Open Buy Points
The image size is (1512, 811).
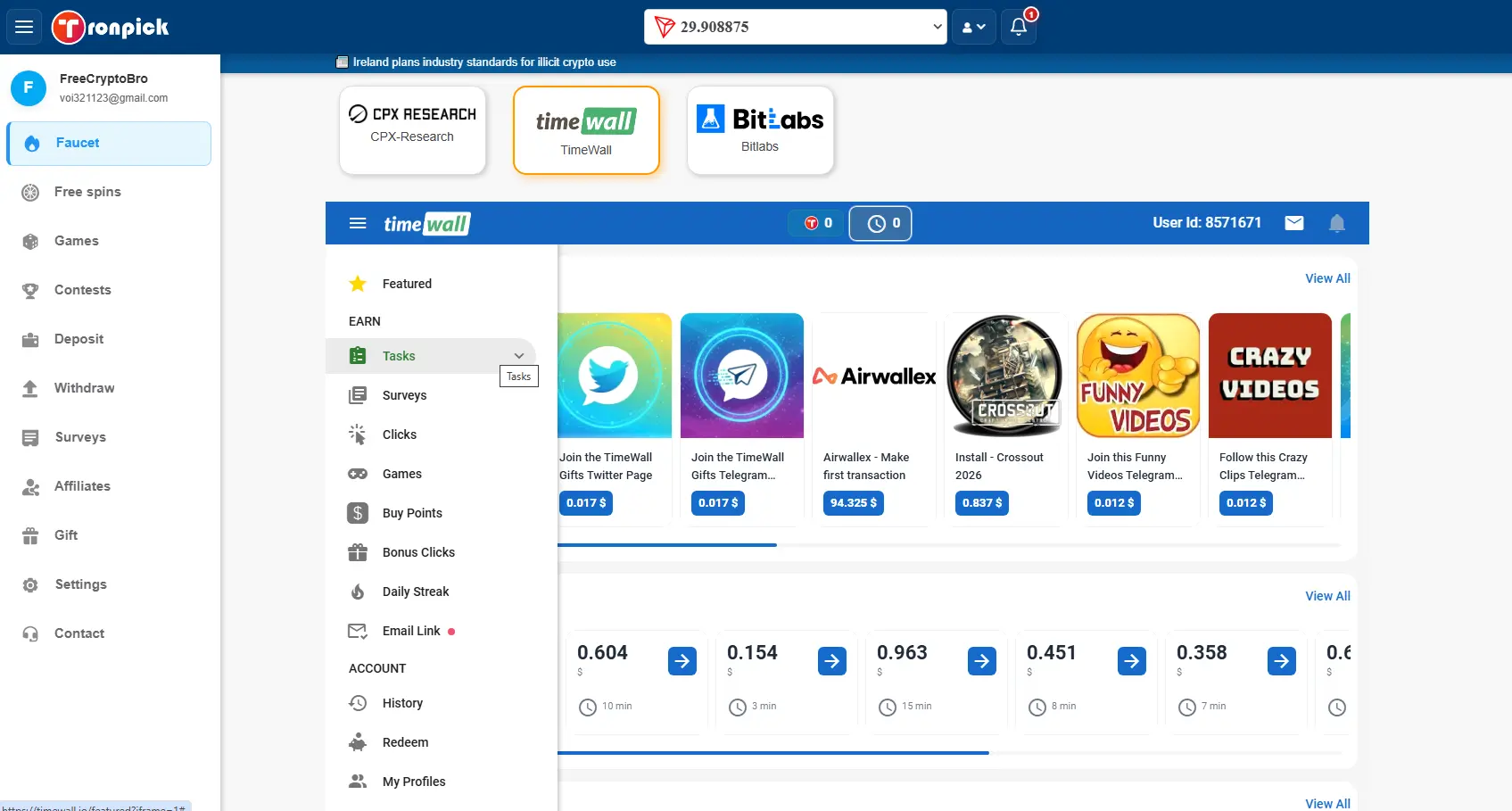coord(431,513)
